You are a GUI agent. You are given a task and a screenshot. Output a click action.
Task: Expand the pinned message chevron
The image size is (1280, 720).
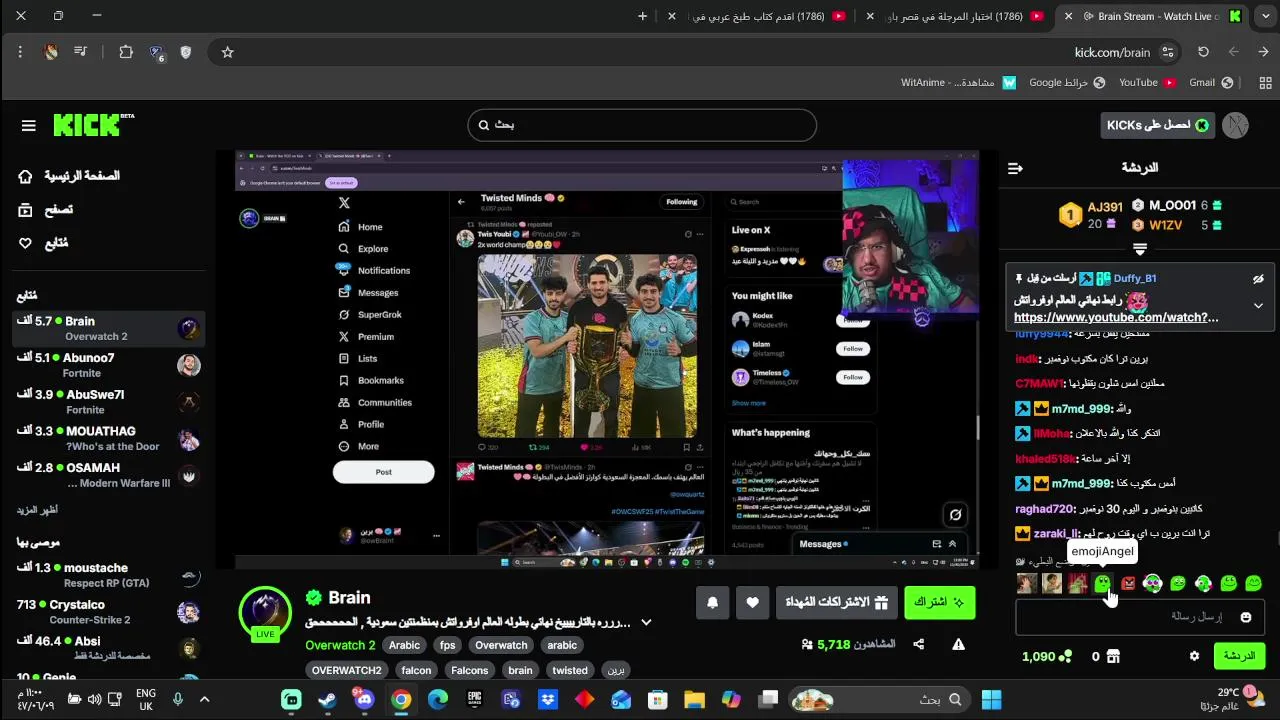pyautogui.click(x=1258, y=306)
